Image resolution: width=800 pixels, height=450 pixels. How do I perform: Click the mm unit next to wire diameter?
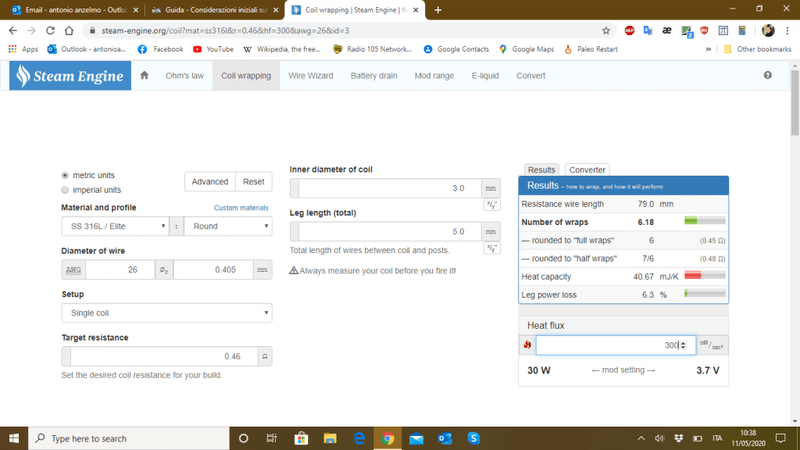coord(262,270)
